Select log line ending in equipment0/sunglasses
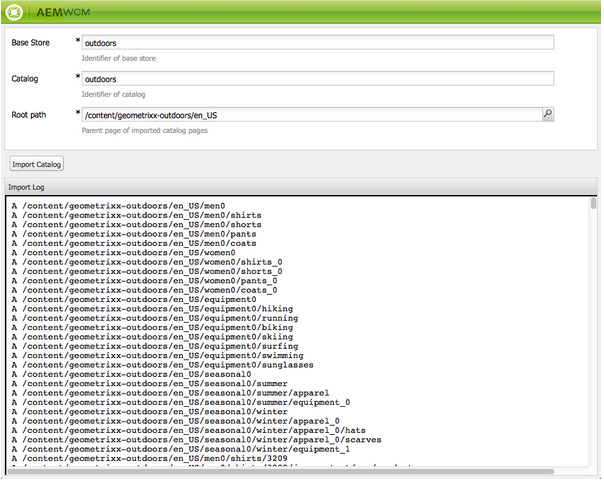The height and width of the screenshot is (482, 604). (x=163, y=365)
